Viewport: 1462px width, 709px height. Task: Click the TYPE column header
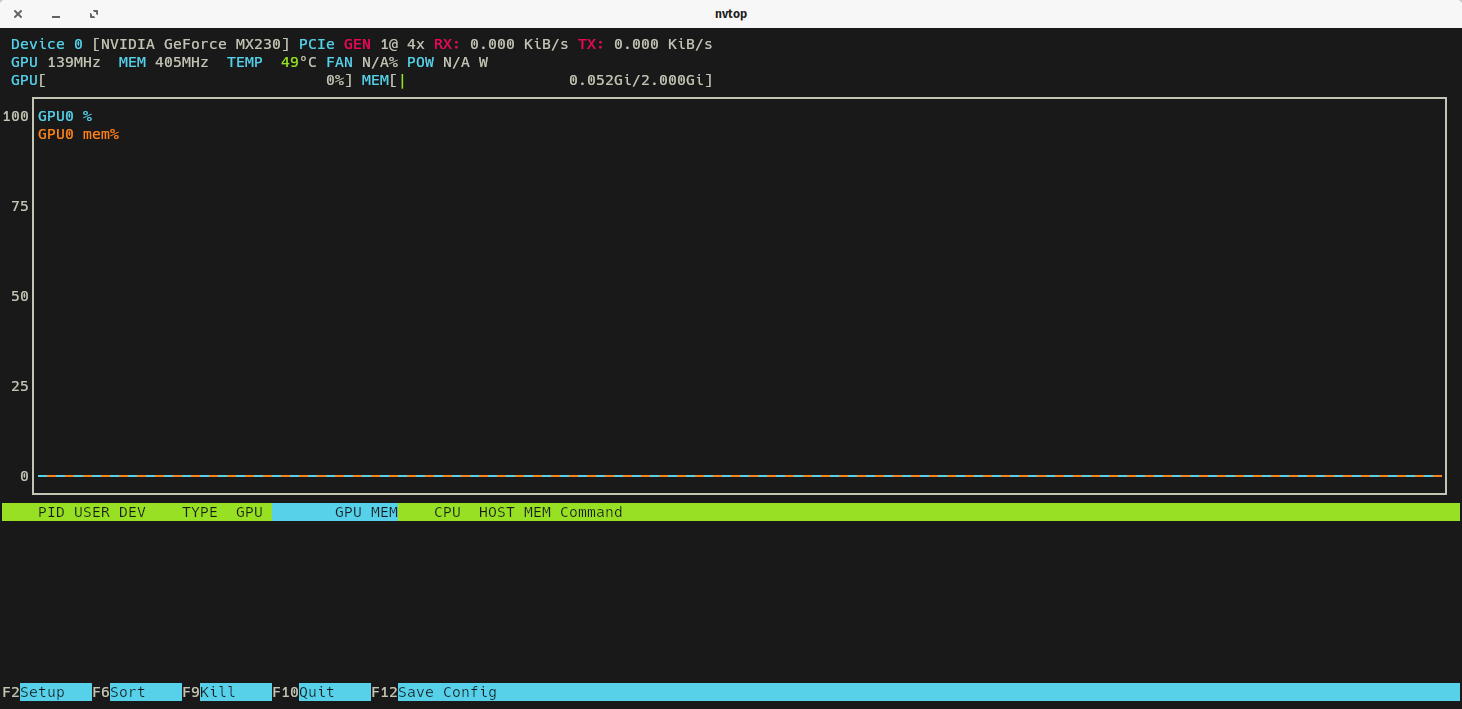pos(199,512)
